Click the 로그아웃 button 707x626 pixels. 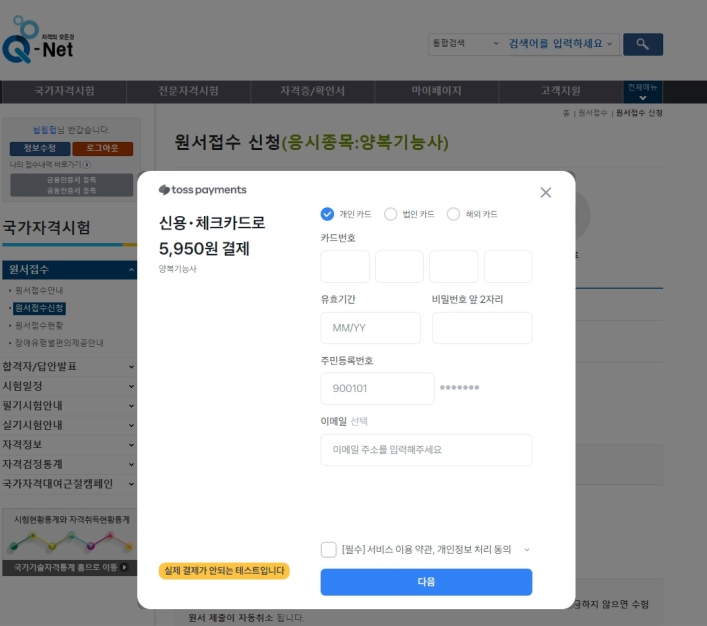(102, 148)
